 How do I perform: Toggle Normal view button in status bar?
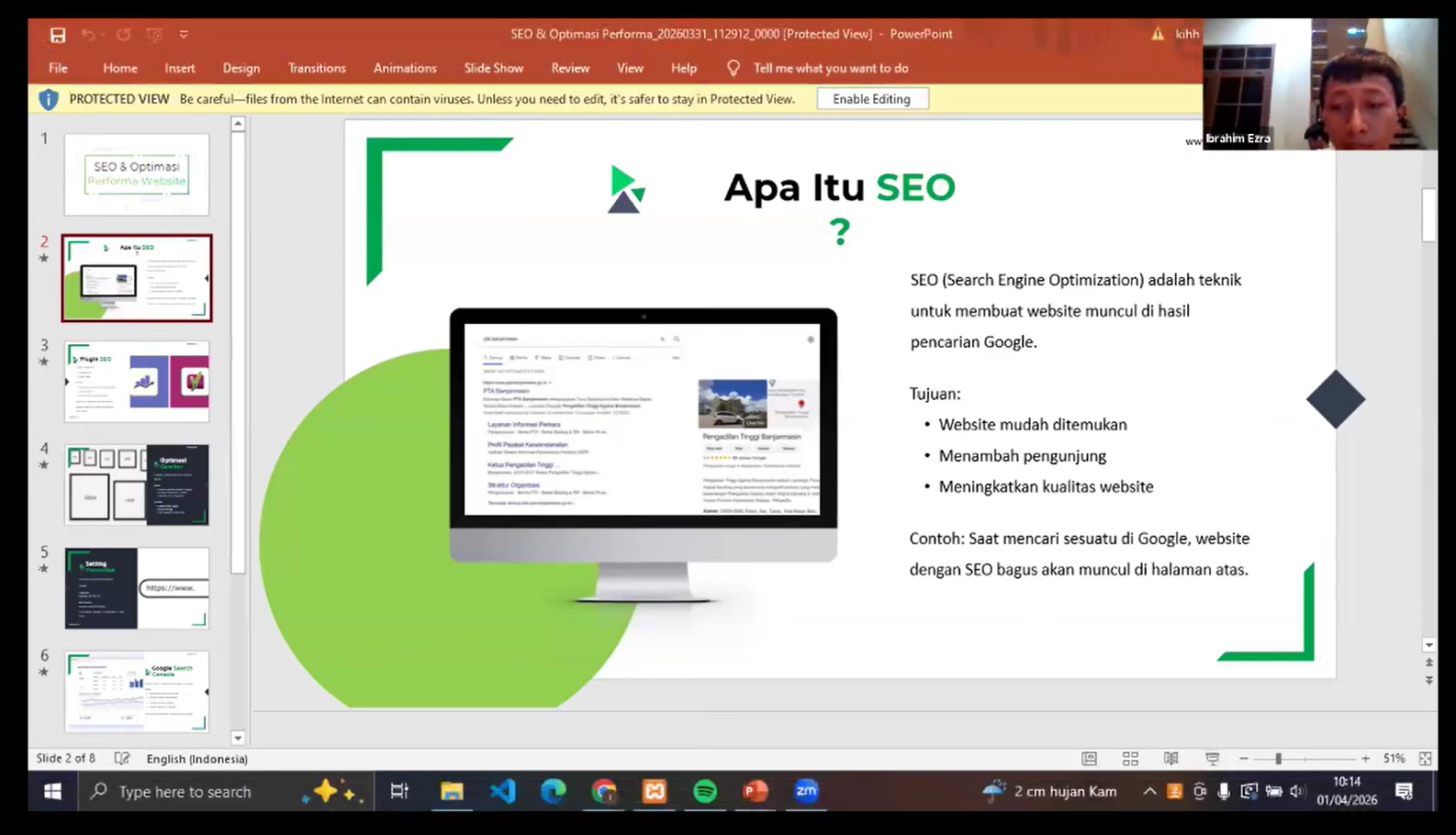(1089, 759)
